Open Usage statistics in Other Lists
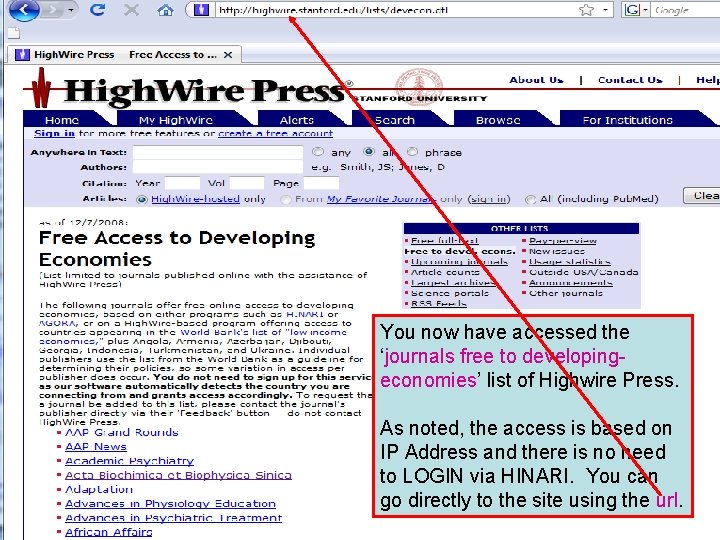 [569, 262]
